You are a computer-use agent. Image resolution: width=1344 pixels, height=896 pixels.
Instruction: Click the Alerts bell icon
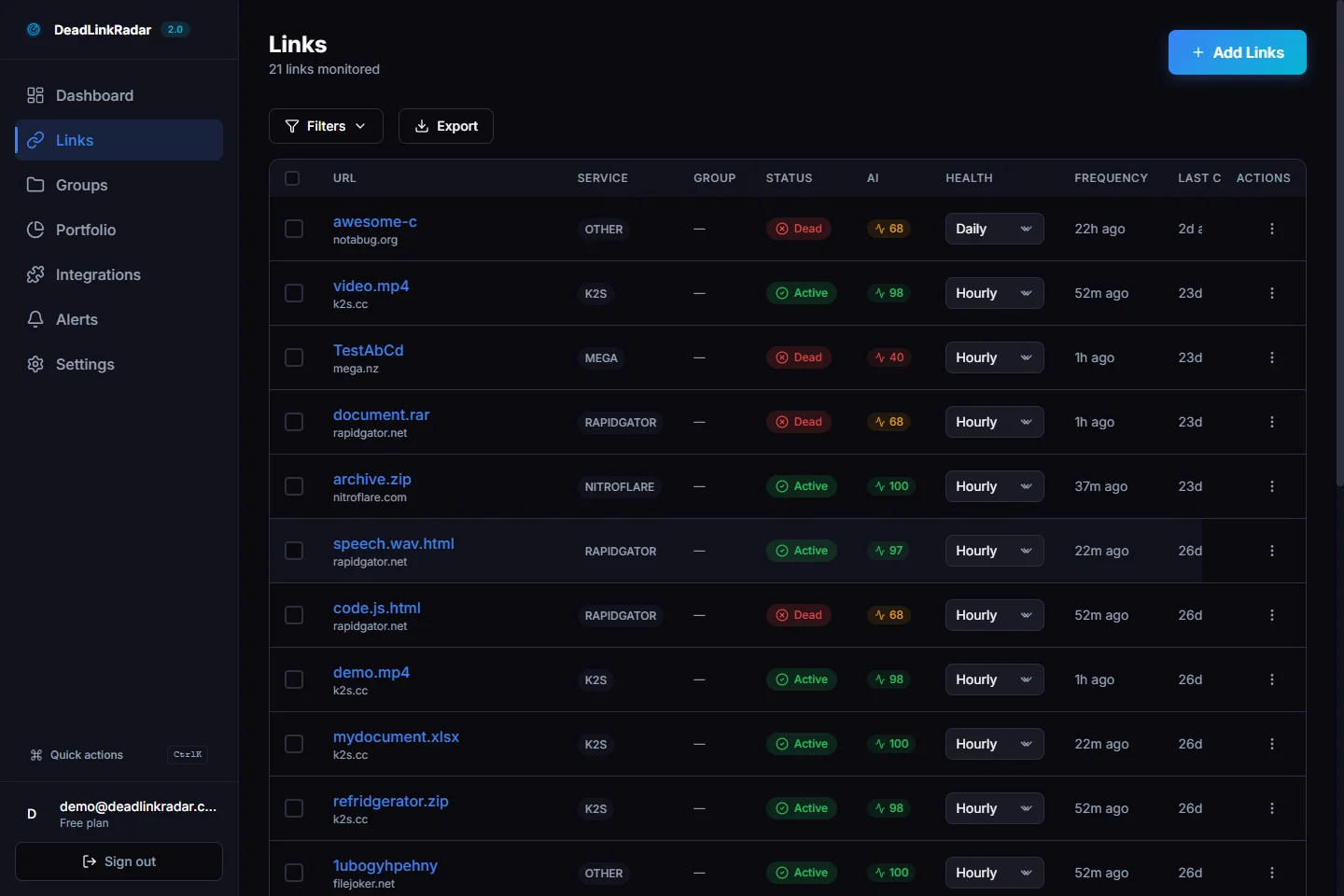[x=35, y=319]
